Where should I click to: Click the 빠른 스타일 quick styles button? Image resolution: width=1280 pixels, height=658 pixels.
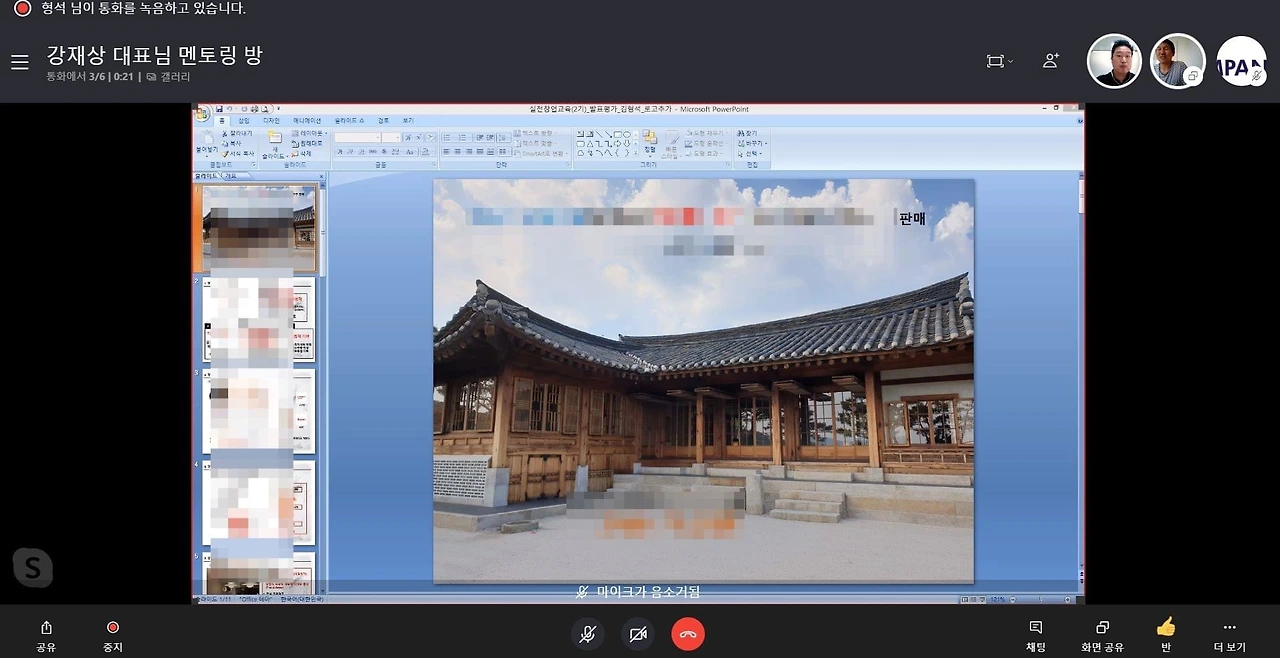point(671,145)
